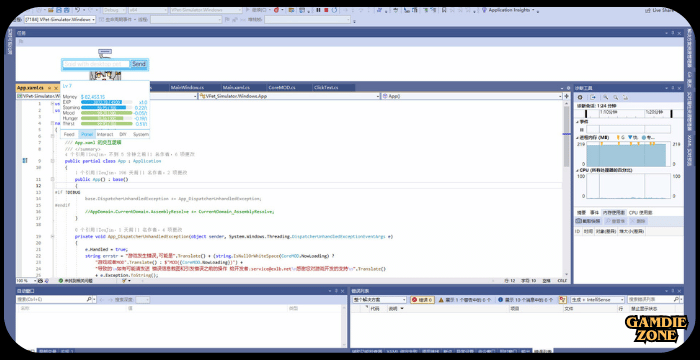Click the CRLF line ending indicator
Screen dimensions: 700x360
click(562, 280)
